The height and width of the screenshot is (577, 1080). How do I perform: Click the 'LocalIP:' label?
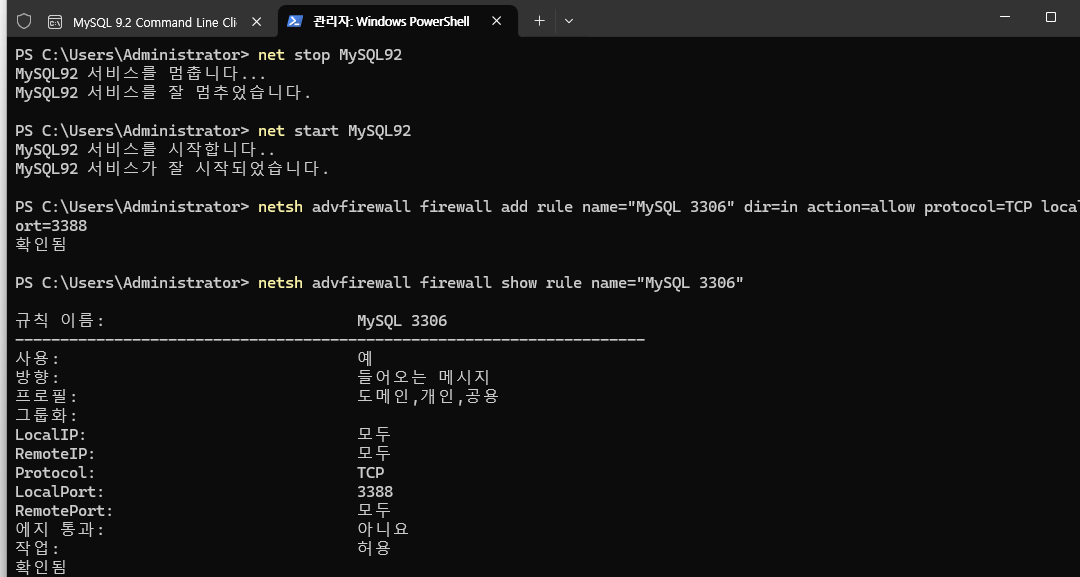pos(51,434)
